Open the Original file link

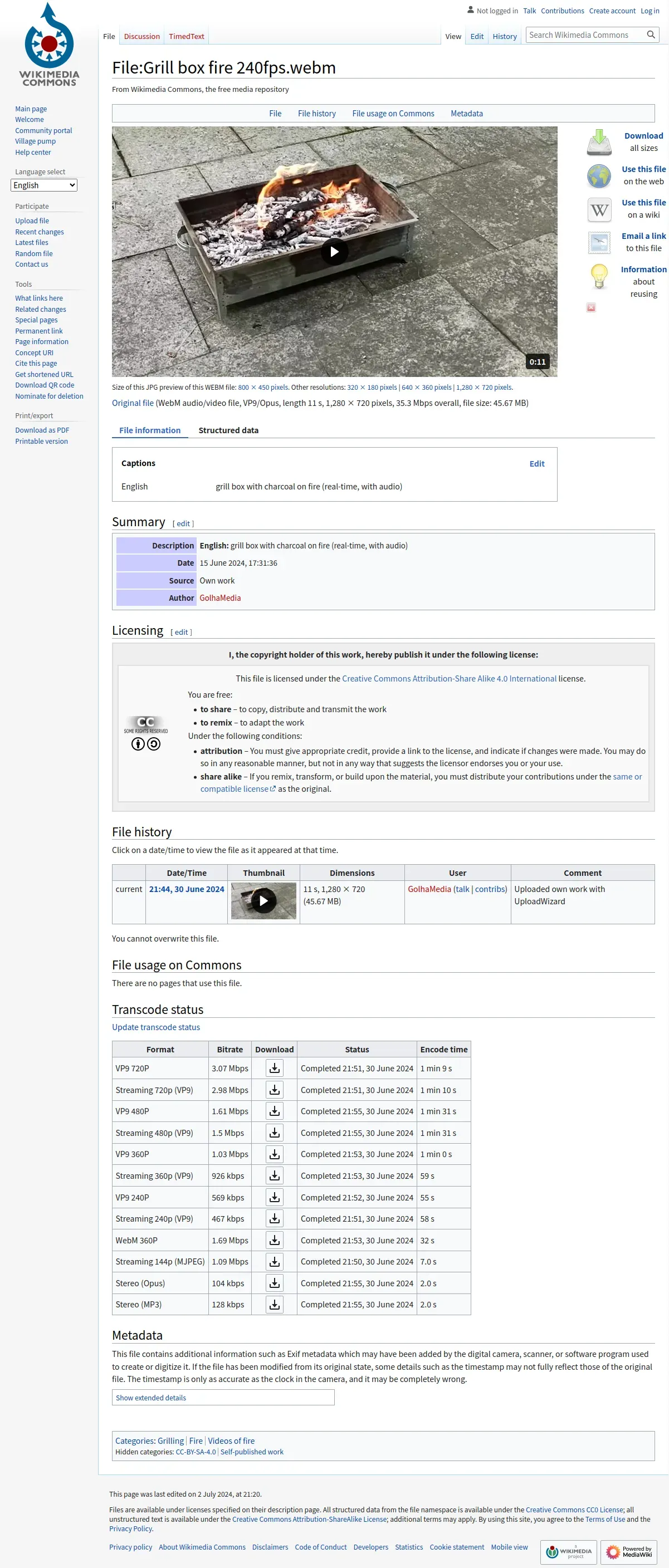[x=133, y=403]
